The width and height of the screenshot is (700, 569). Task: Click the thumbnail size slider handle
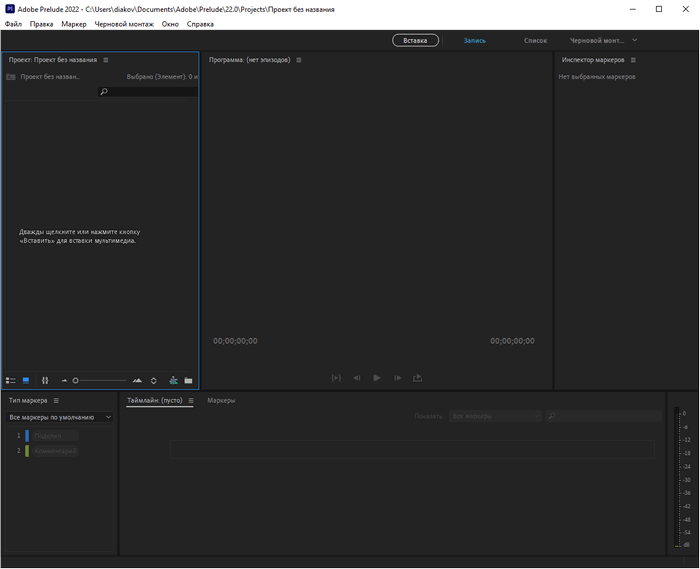point(76,380)
